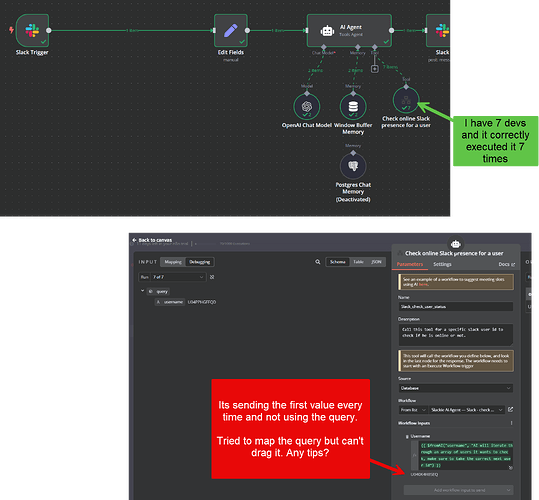Open the Settings tab
This screenshot has height=500, width=539.
(x=442, y=264)
